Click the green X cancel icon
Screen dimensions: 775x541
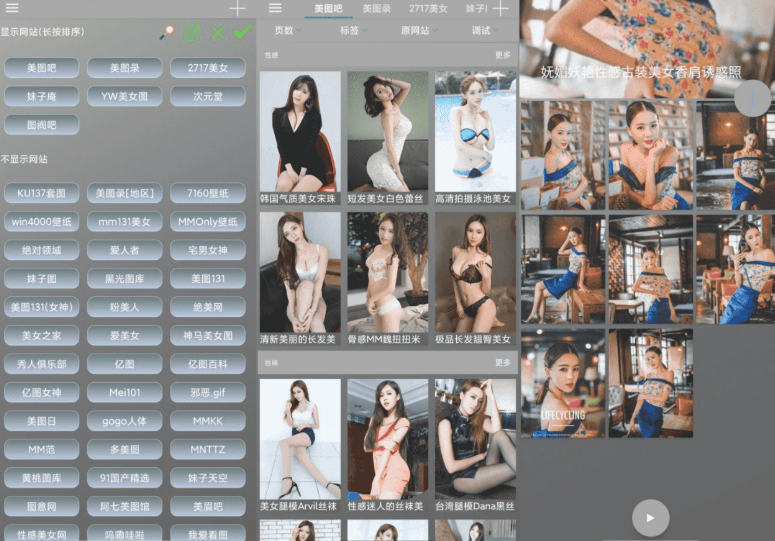[x=217, y=33]
